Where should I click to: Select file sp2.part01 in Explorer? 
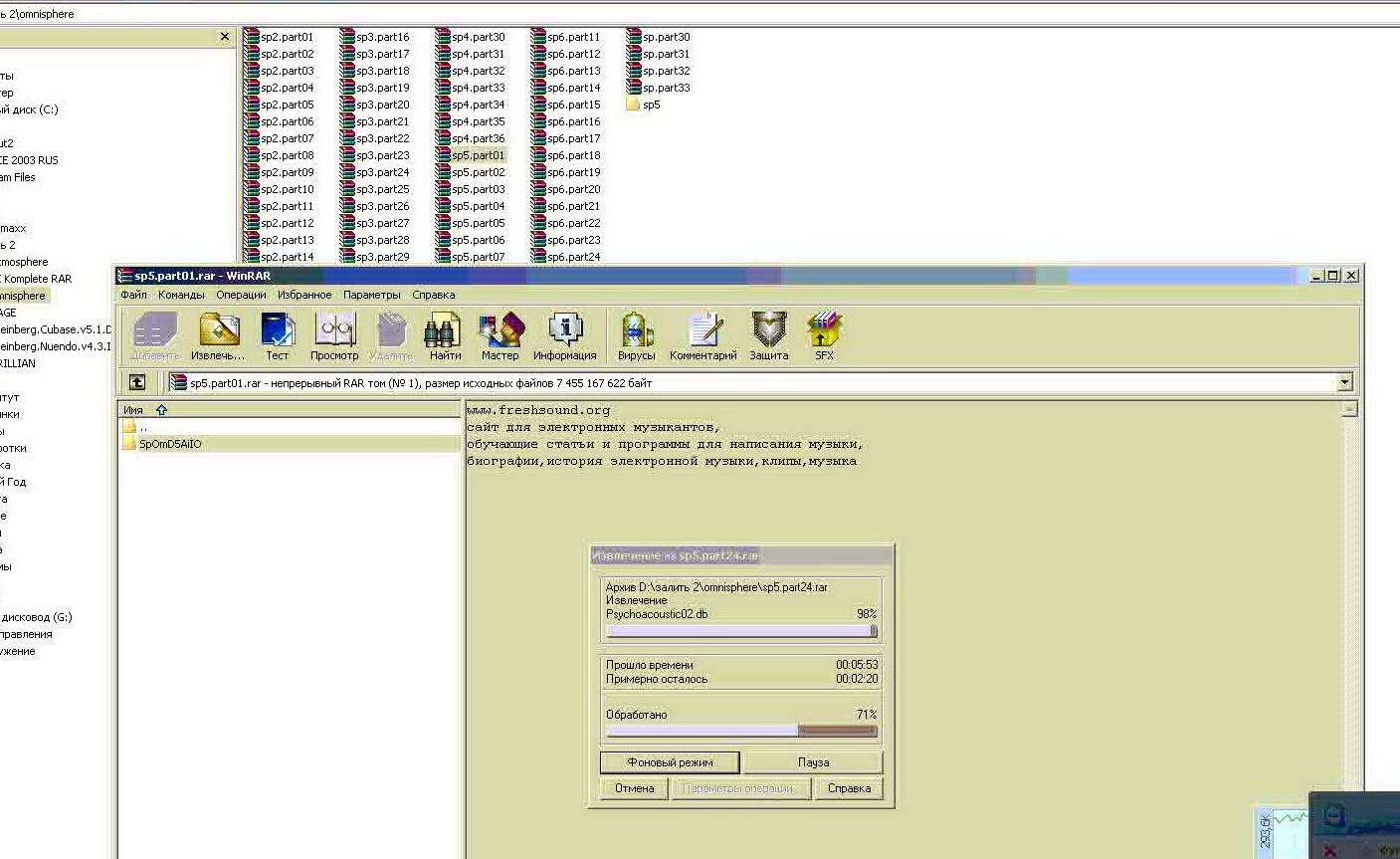click(280, 37)
